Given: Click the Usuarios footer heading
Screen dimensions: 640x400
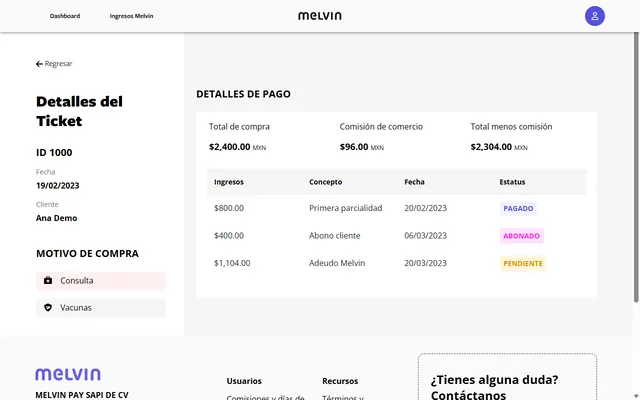Looking at the screenshot, I should click(244, 381).
